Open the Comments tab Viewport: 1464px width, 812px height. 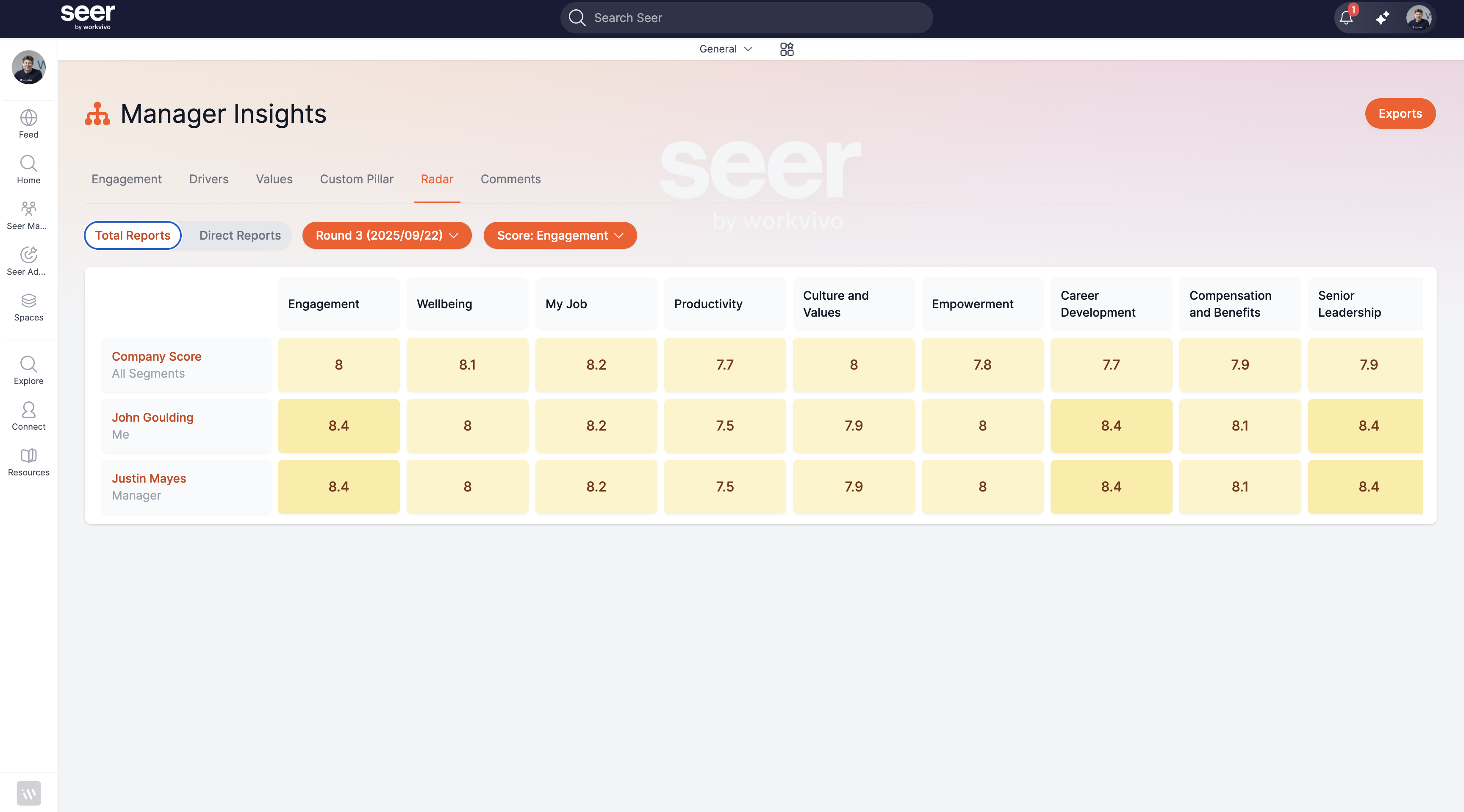(x=510, y=180)
